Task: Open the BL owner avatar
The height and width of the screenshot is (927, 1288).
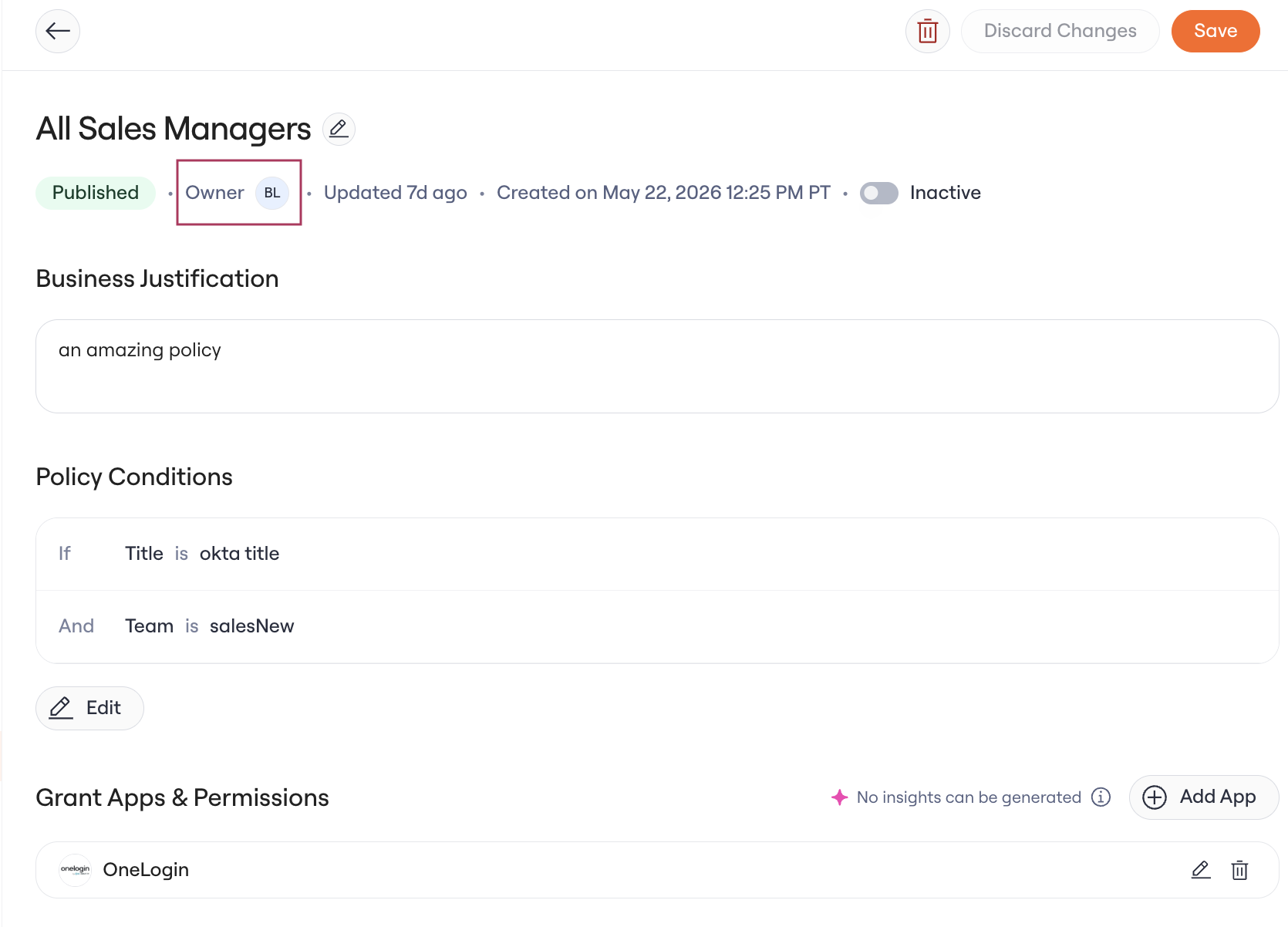Action: (x=272, y=193)
